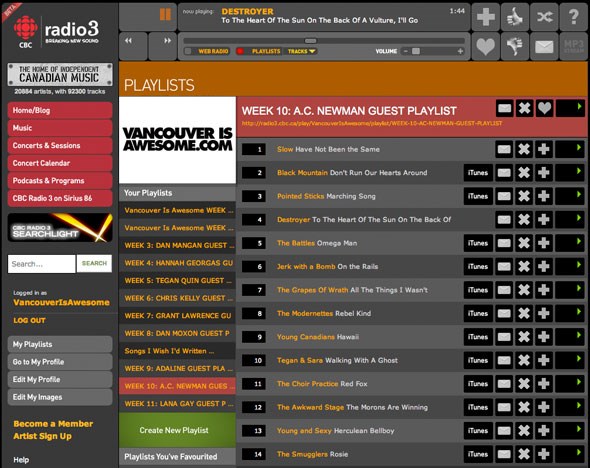Skip back to the previous track
The image size is (590, 468).
coord(133,46)
